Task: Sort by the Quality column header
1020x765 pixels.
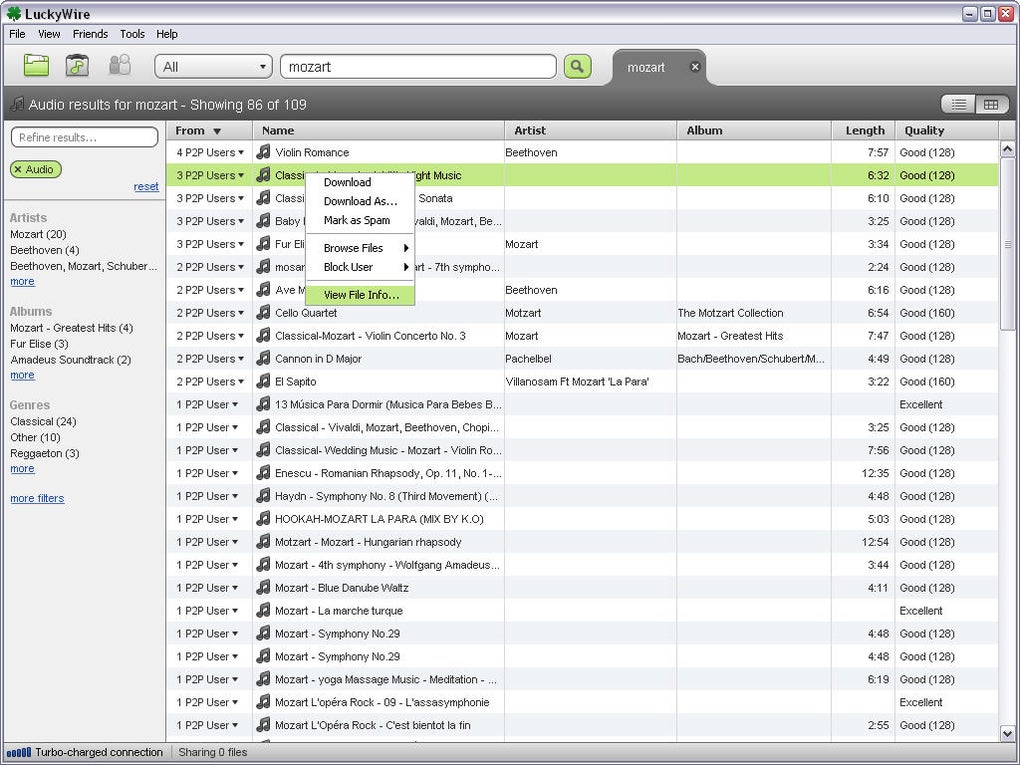Action: 946,130
